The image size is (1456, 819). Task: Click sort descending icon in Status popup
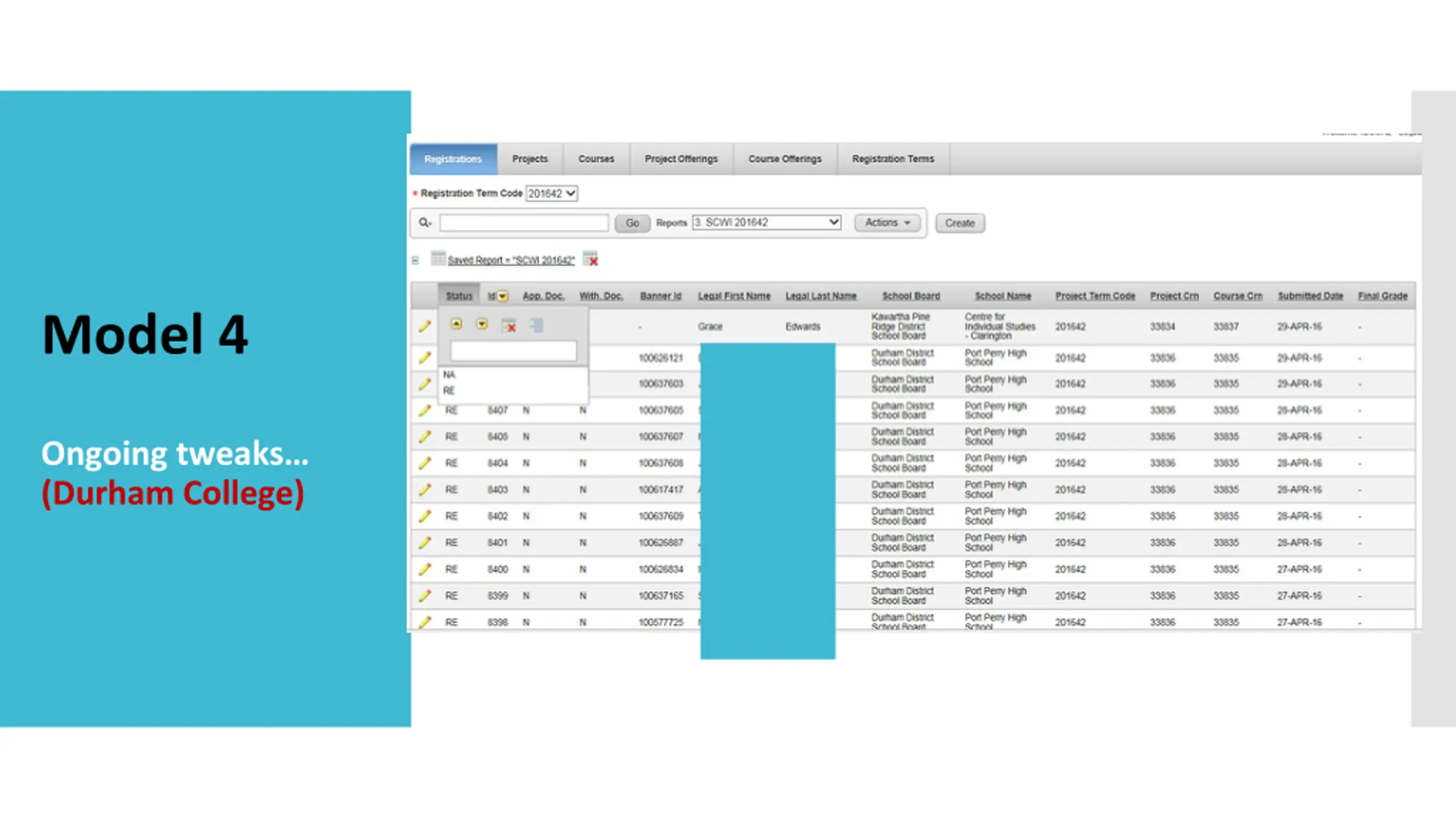click(482, 324)
